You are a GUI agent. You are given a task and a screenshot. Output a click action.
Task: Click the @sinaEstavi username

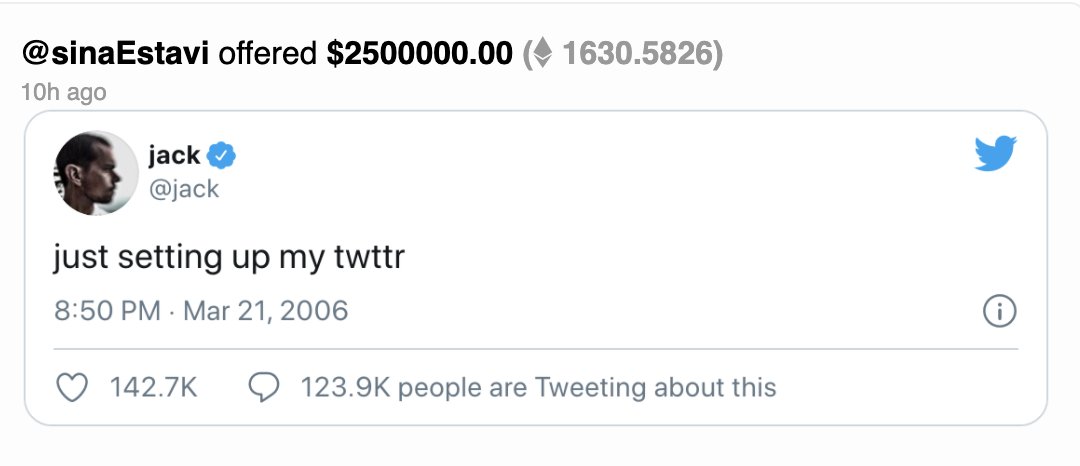click(115, 54)
